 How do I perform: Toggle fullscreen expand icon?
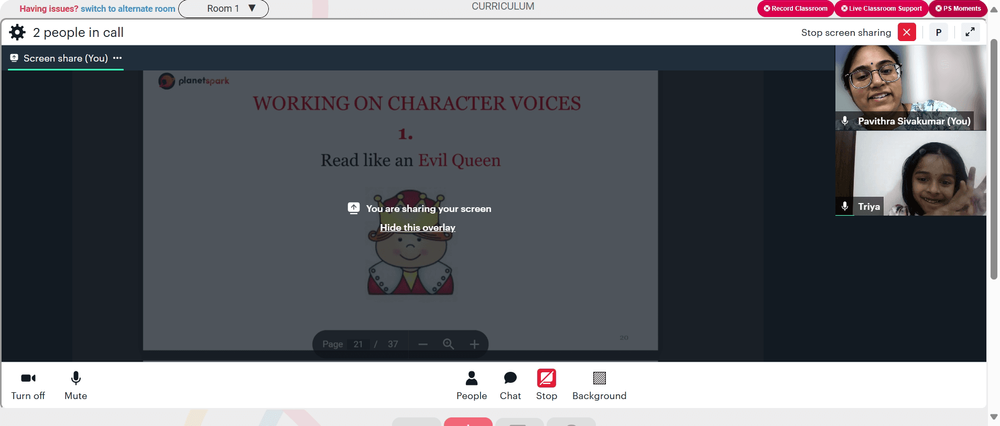[x=970, y=32]
